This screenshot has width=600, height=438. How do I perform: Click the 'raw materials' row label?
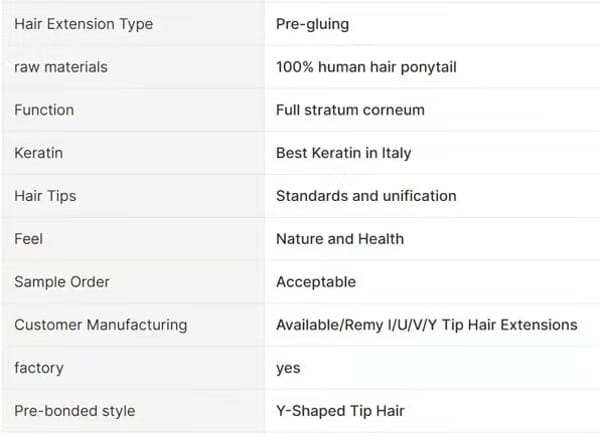pos(60,67)
